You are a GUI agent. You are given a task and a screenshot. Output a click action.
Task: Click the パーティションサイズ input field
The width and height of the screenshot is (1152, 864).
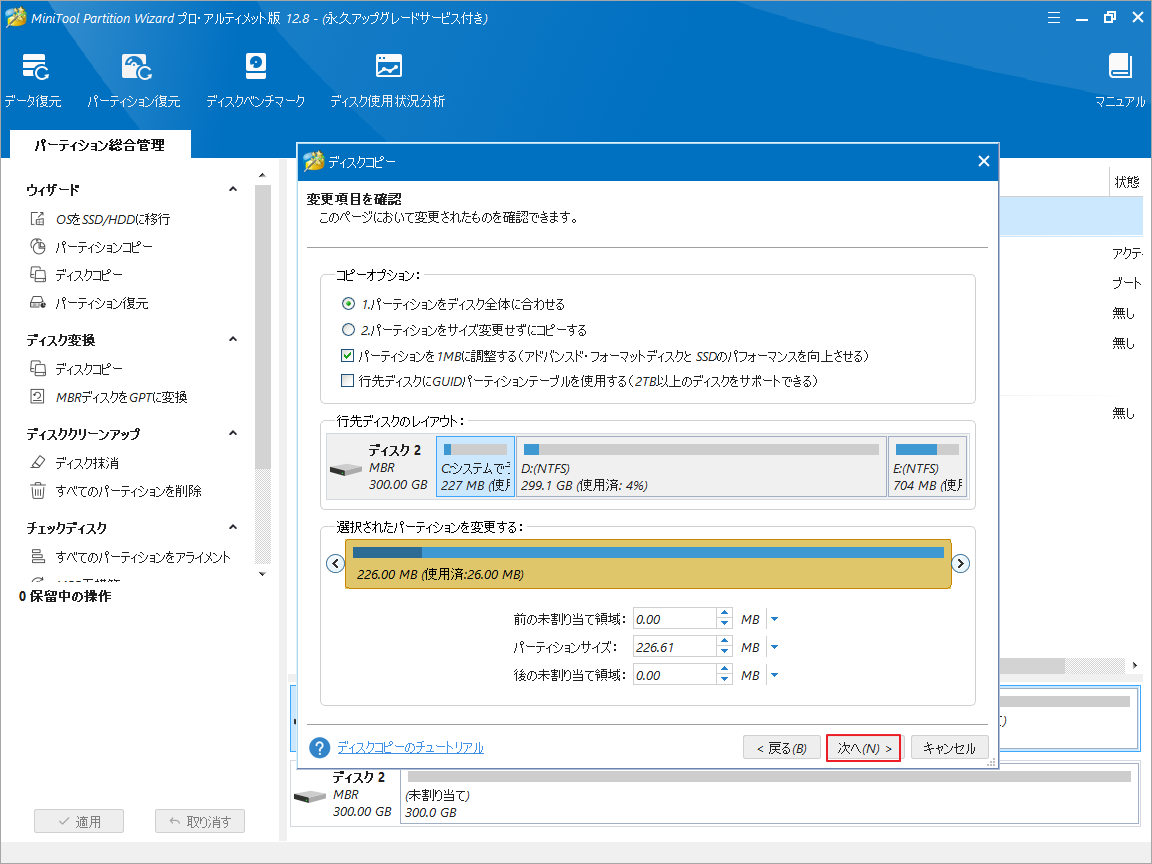[674, 647]
